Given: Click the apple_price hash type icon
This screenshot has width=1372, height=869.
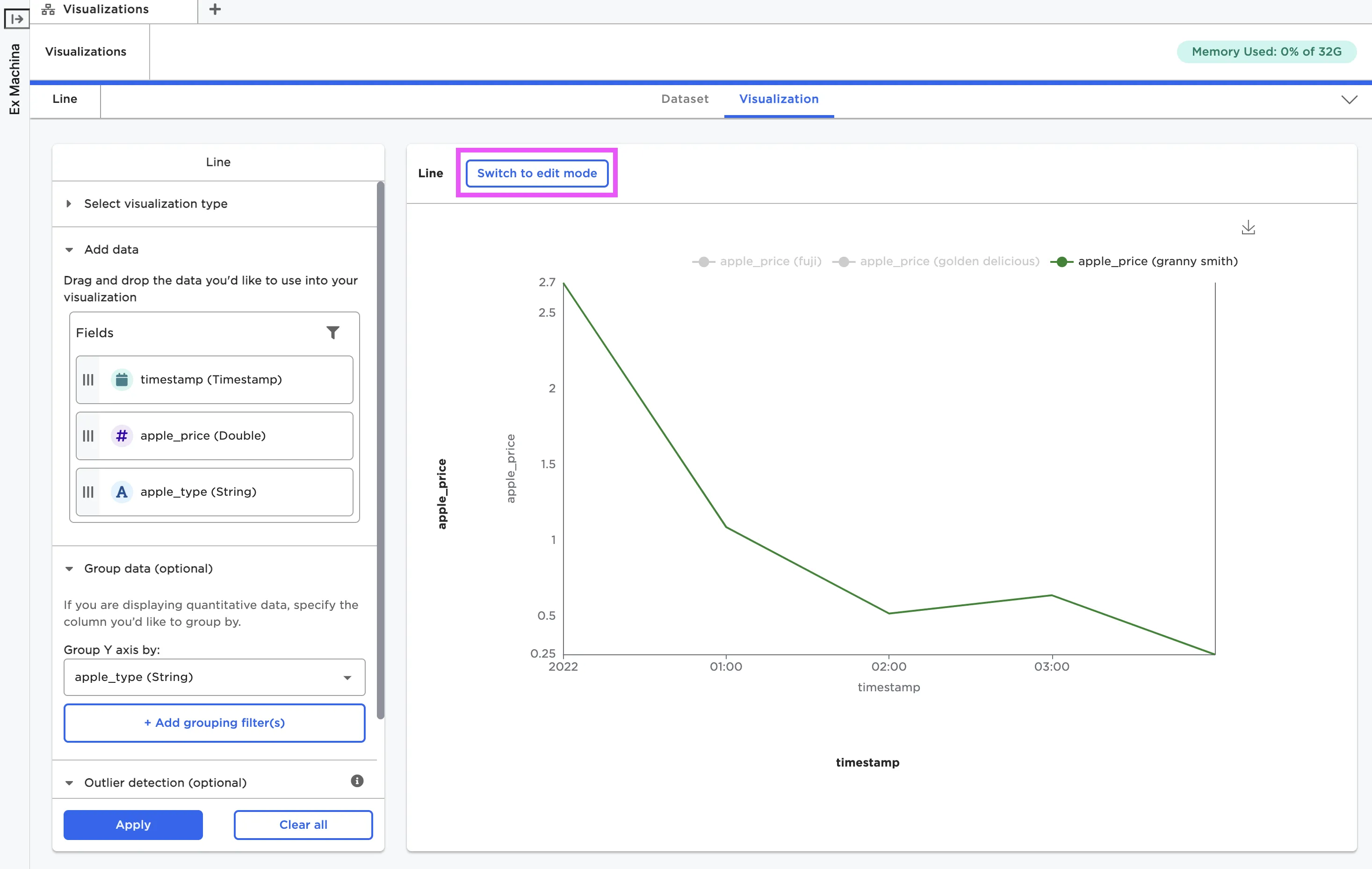Looking at the screenshot, I should pos(122,436).
